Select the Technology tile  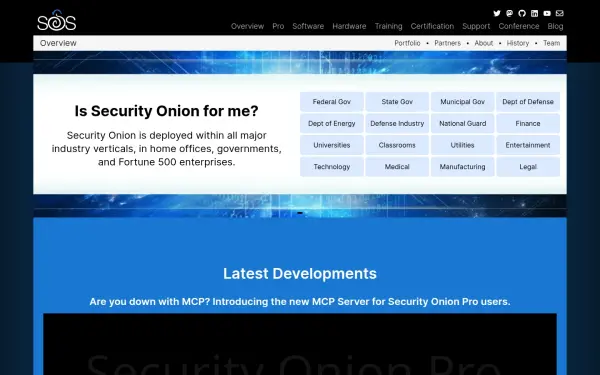pyautogui.click(x=332, y=167)
